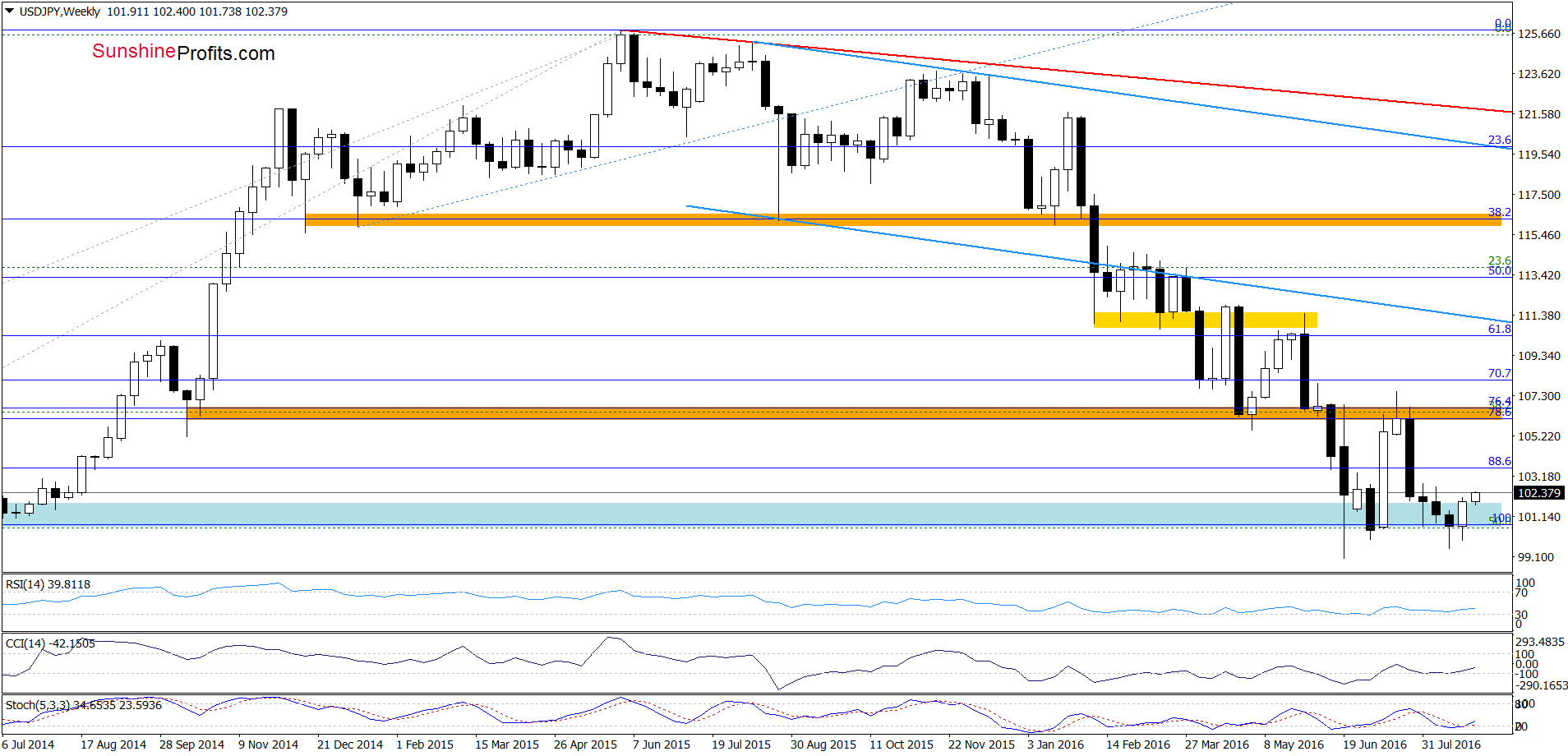Screen dimensions: 1568x756
Task: Click the 27 Mar 2016 date label
Action: (1217, 744)
